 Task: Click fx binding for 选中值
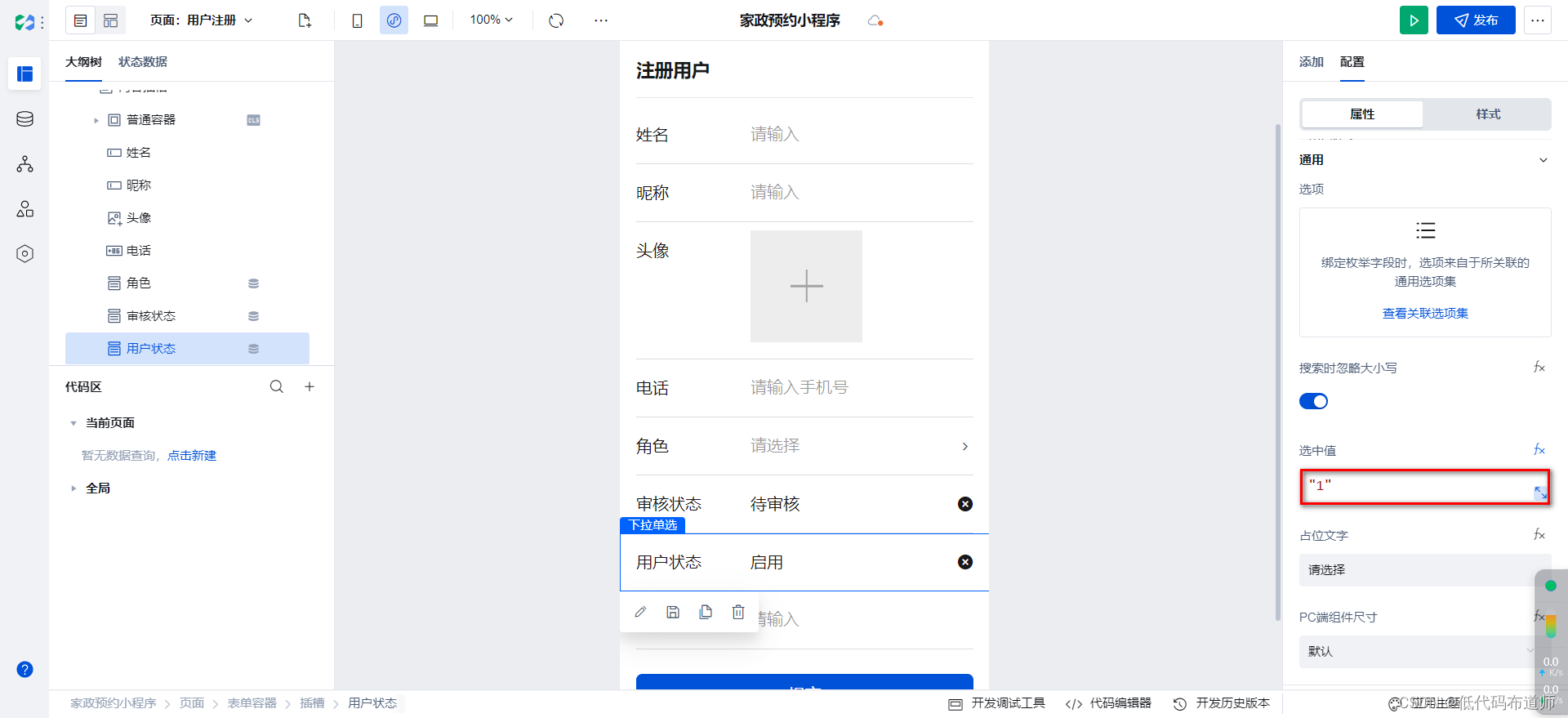(x=1539, y=450)
